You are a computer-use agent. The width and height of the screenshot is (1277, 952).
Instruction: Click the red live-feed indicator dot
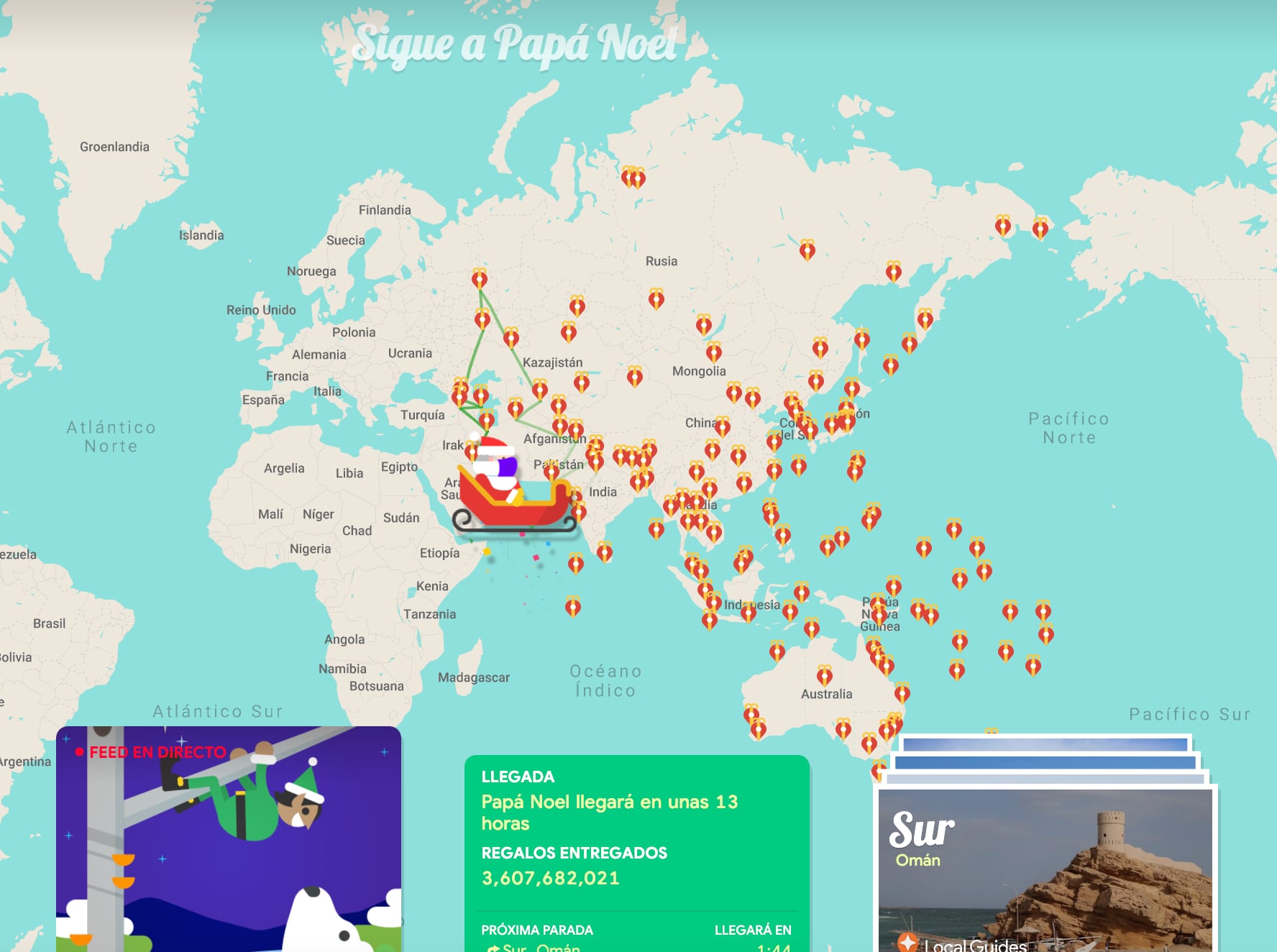coord(80,752)
